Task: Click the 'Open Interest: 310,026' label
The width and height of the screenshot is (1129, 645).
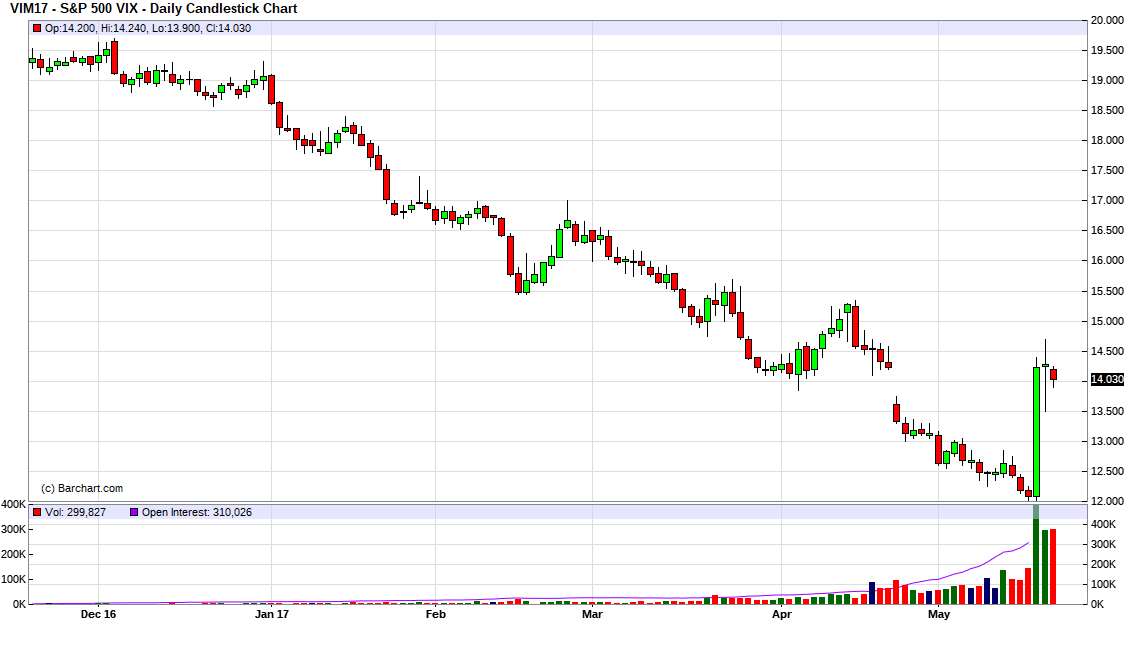Action: pyautogui.click(x=197, y=513)
